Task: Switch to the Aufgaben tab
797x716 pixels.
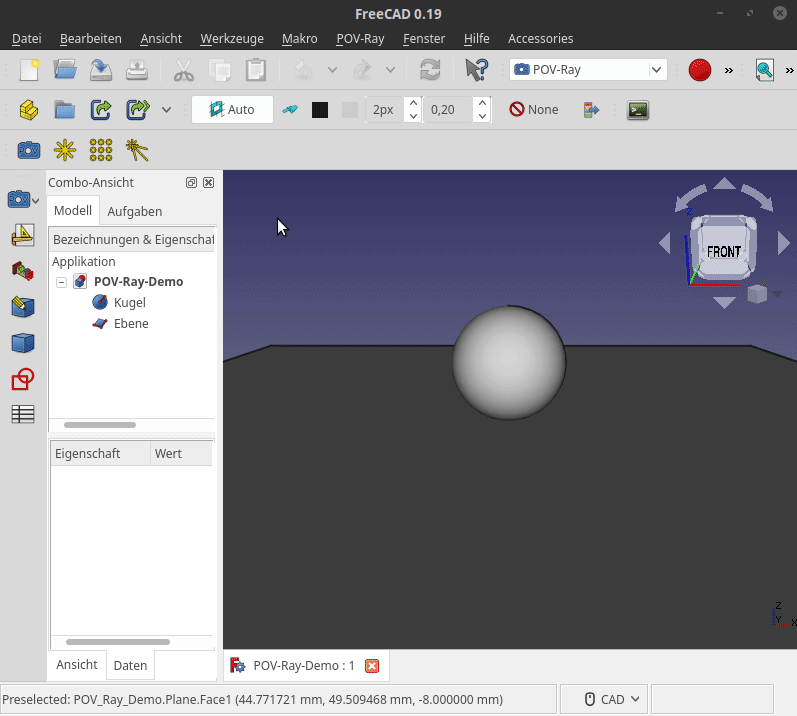Action: click(x=135, y=211)
